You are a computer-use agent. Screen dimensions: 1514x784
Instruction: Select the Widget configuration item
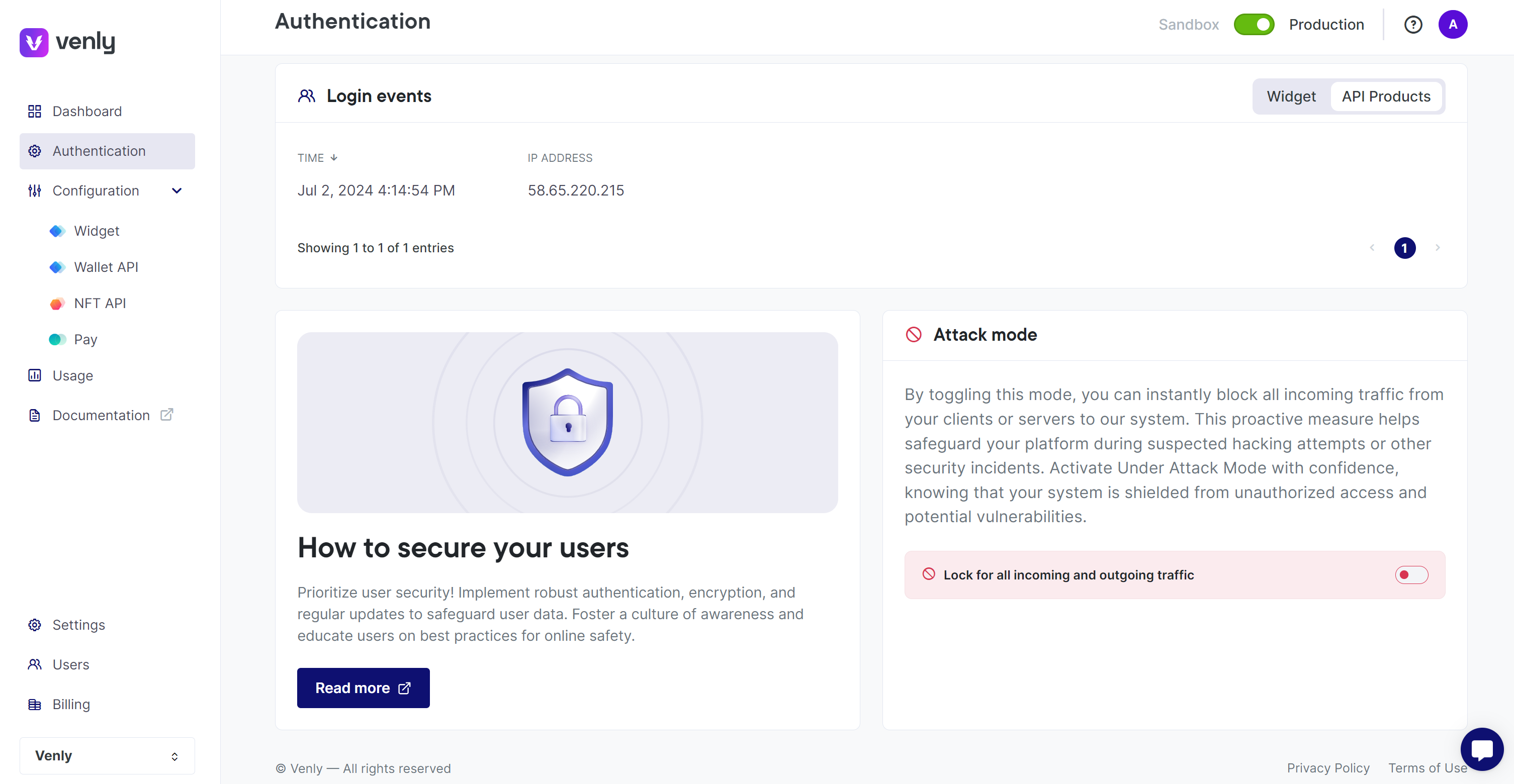(x=97, y=230)
